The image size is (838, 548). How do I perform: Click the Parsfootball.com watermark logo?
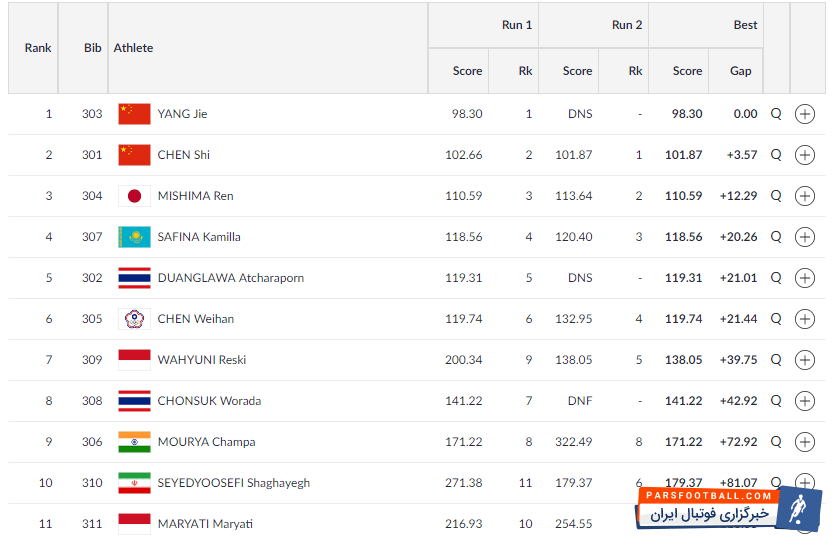[x=728, y=509]
